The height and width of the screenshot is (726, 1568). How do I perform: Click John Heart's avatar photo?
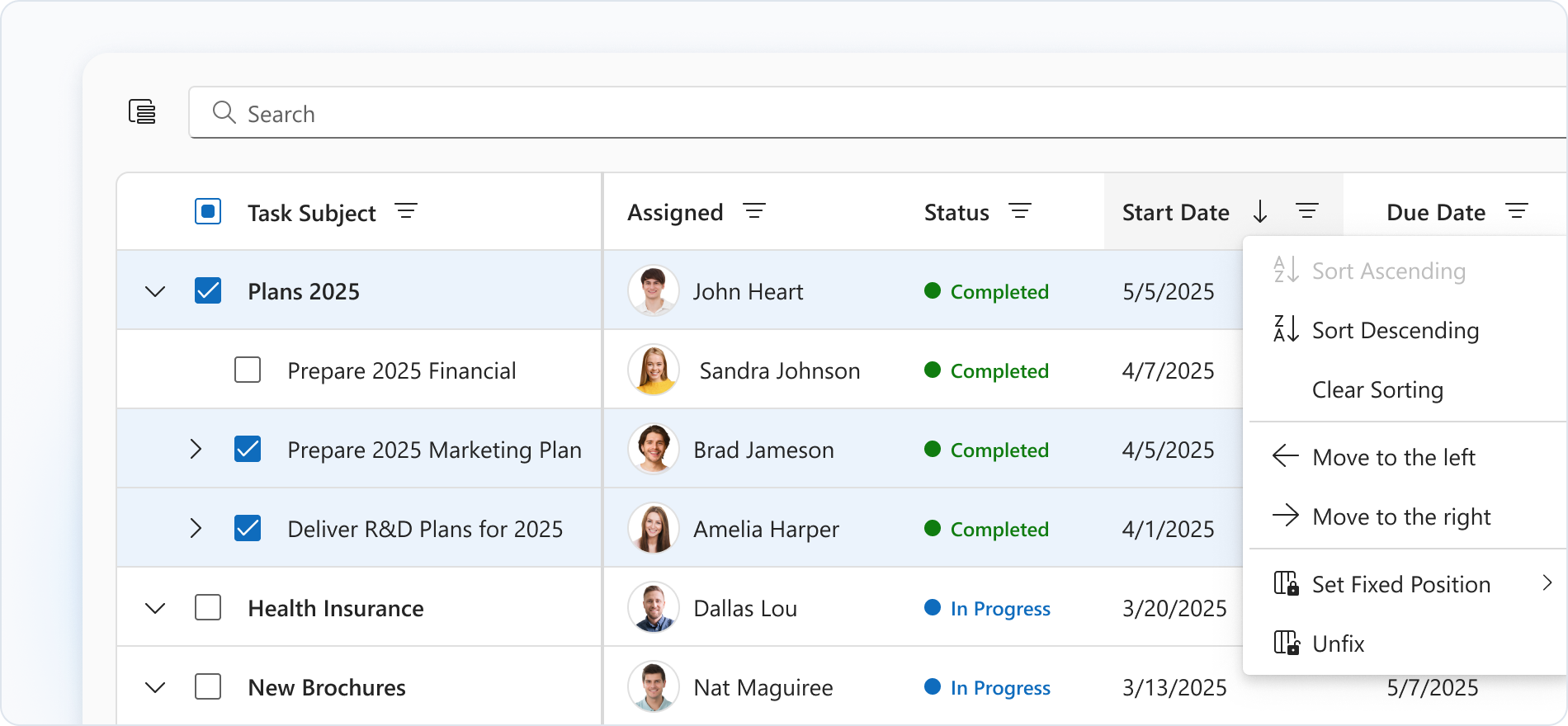[x=653, y=290]
